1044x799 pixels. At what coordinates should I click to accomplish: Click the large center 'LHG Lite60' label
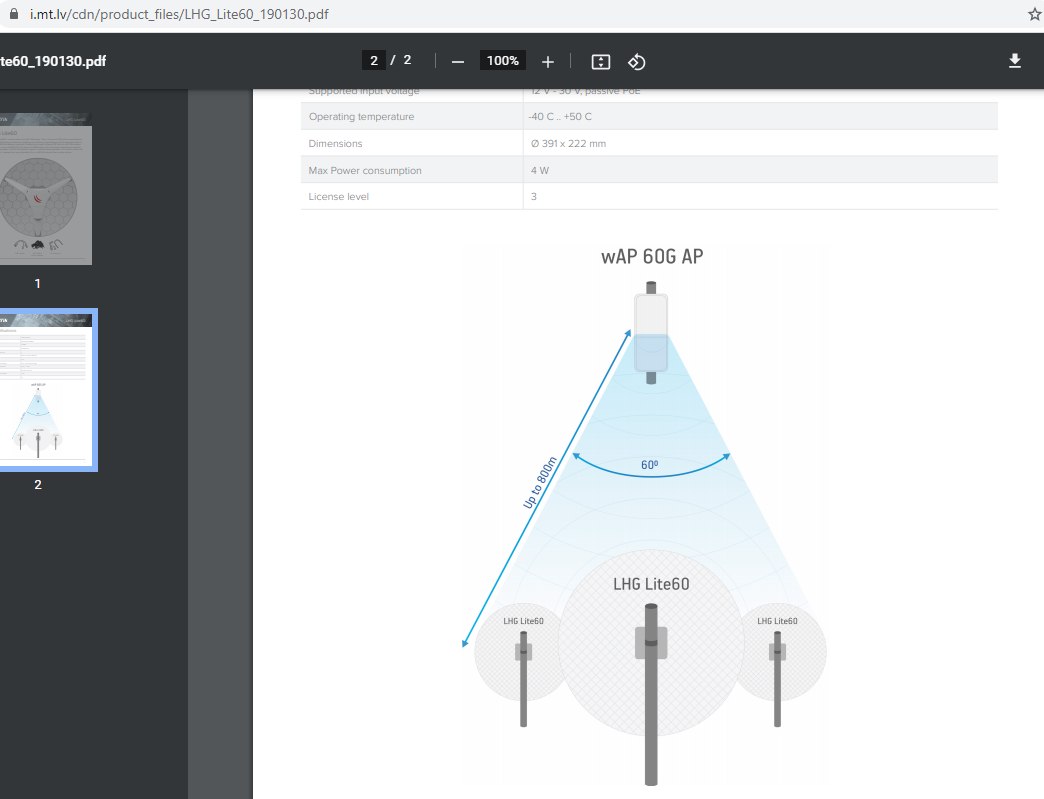(x=651, y=584)
